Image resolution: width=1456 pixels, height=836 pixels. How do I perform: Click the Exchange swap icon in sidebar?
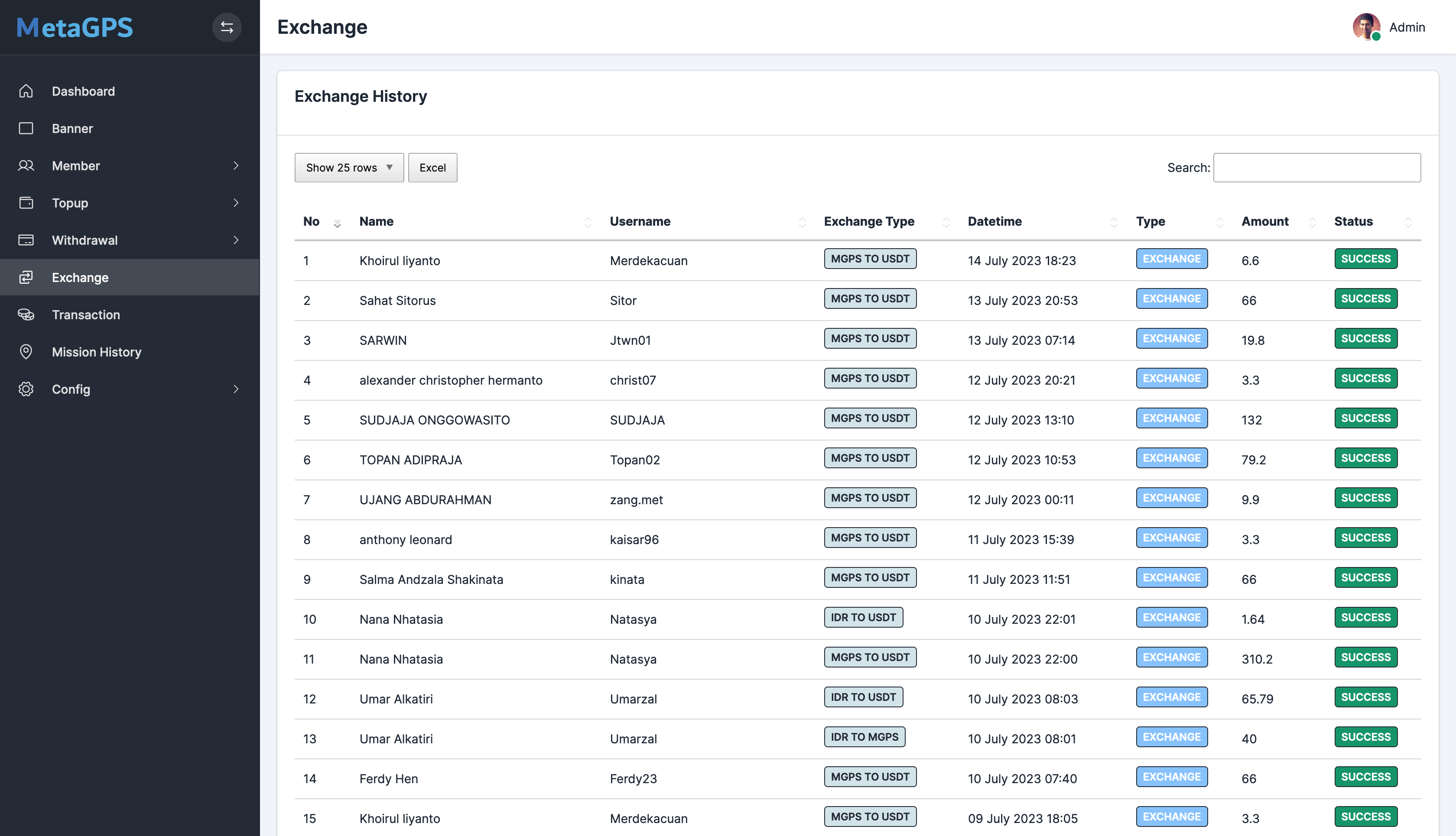click(26, 277)
